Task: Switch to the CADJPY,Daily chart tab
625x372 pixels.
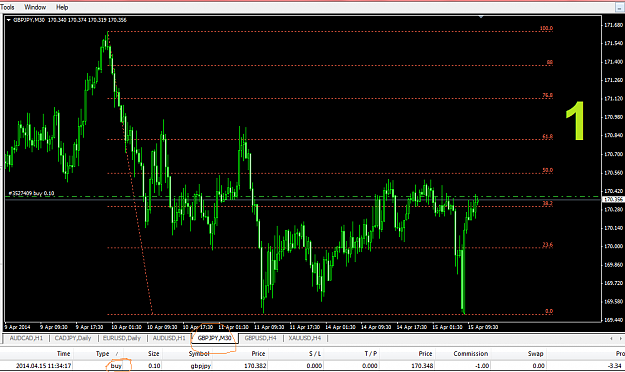Action: point(73,338)
